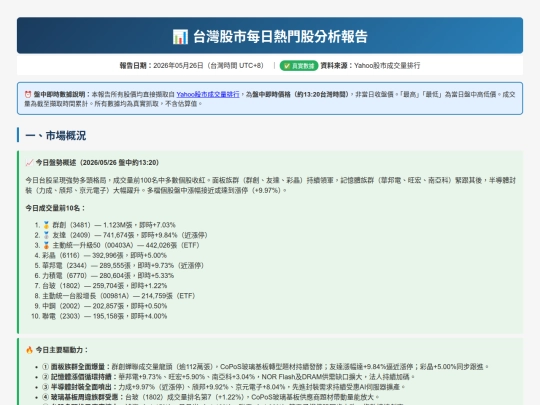The height and width of the screenshot is (405, 540).
Task: Click the fire icon before 今日主要驅動力
Action: point(29,350)
